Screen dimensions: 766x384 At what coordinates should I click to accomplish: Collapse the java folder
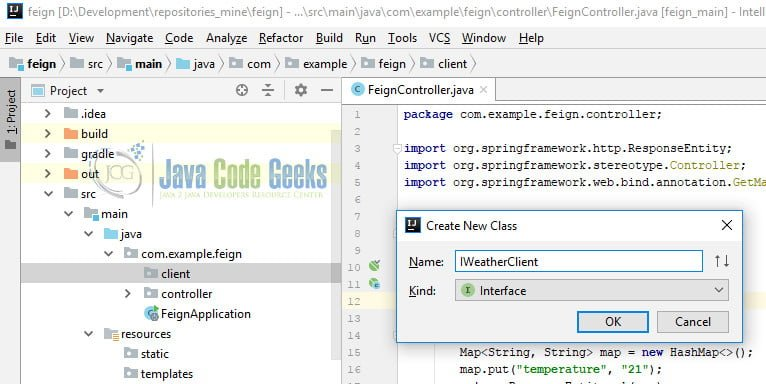[88, 234]
